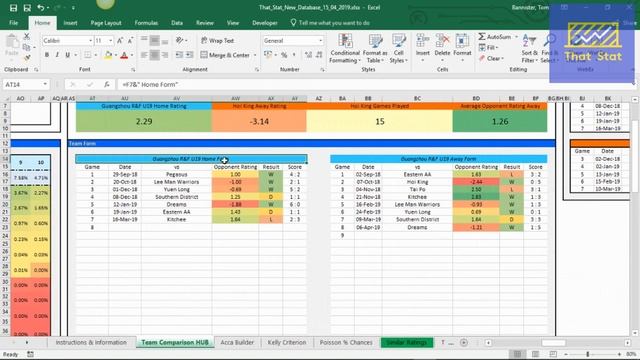The image size is (640, 360).
Task: Click the insert function fx button
Action: (107, 84)
